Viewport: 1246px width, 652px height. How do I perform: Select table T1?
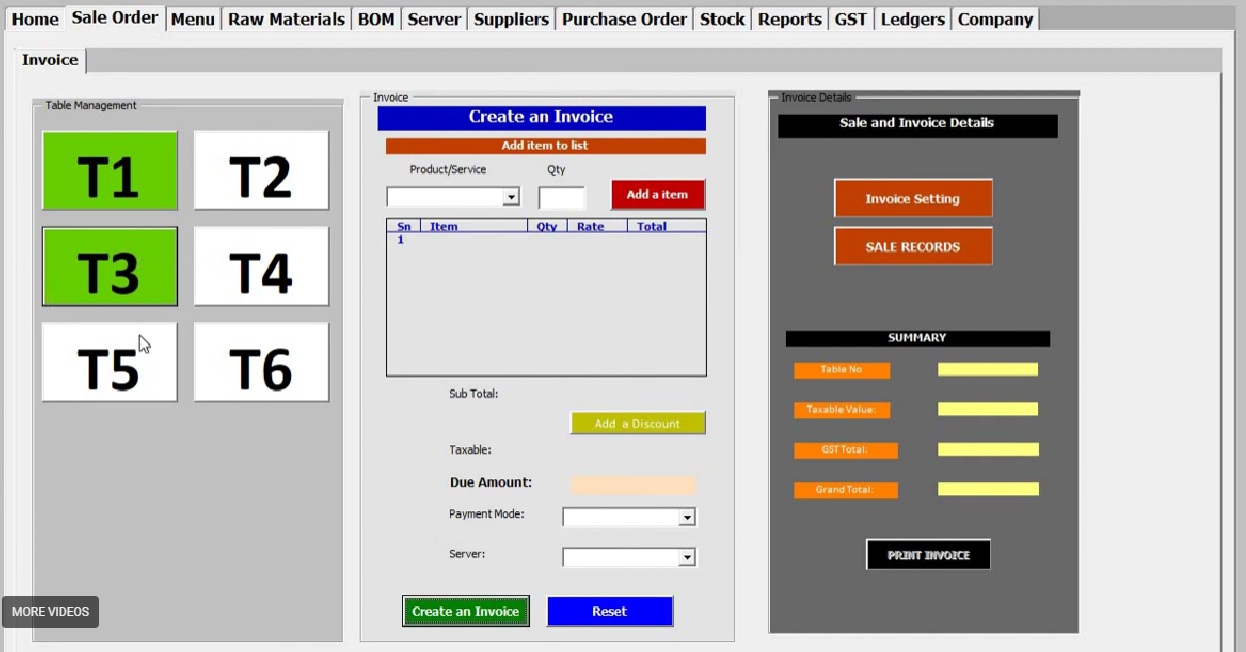point(109,170)
